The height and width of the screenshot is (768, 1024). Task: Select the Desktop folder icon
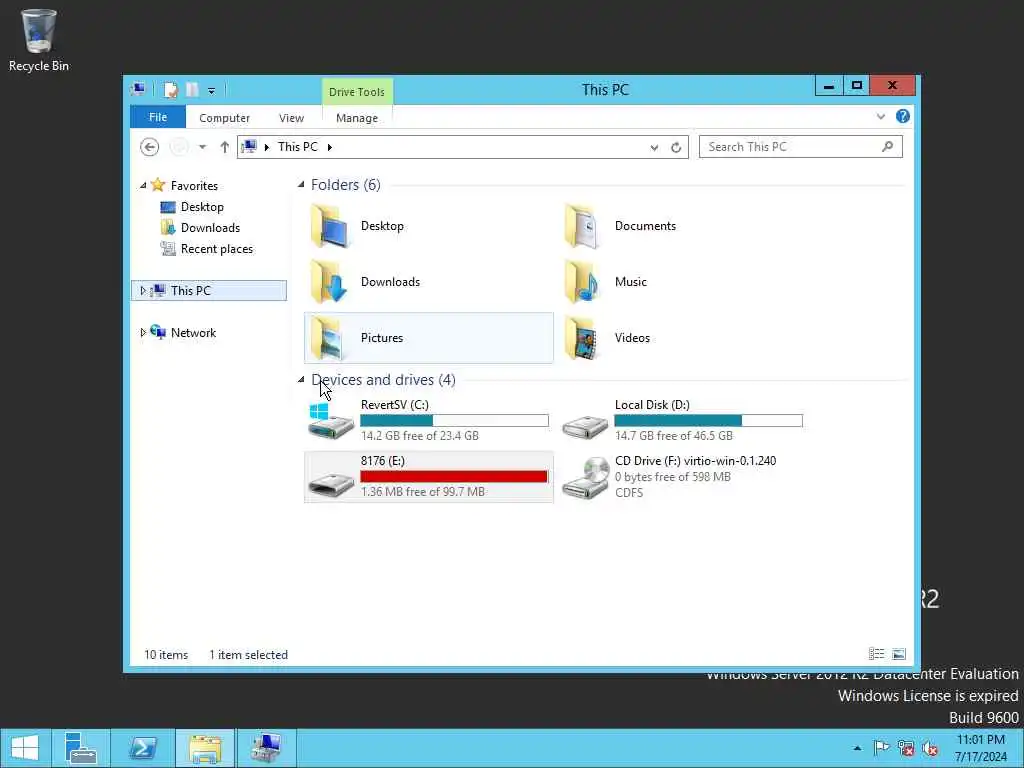[330, 226]
